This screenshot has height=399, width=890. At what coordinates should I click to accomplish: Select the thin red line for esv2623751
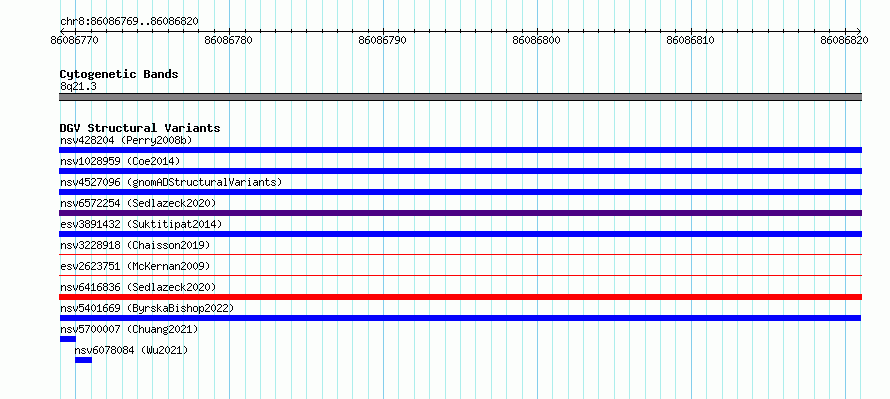coord(460,276)
